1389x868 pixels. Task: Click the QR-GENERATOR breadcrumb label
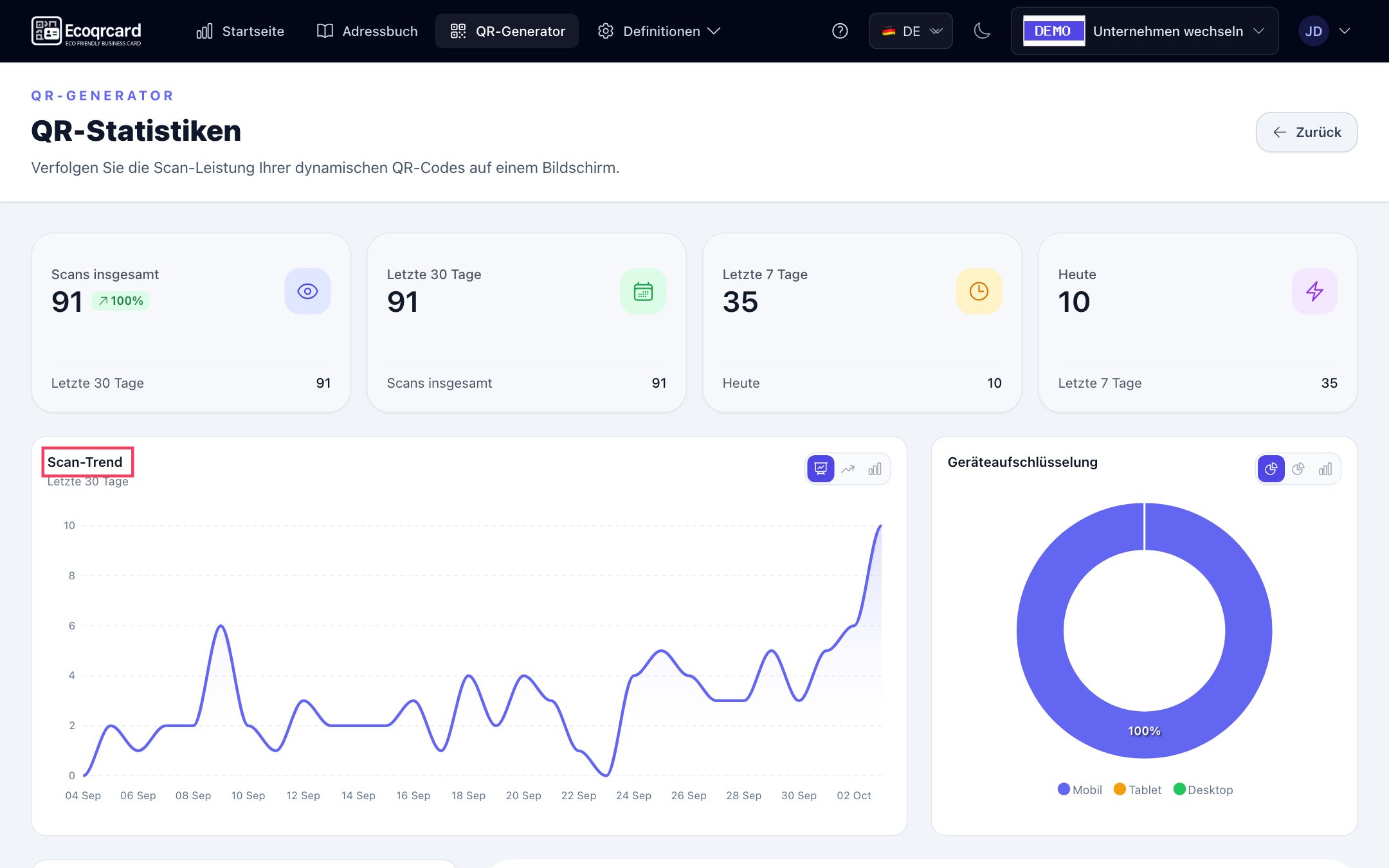103,96
